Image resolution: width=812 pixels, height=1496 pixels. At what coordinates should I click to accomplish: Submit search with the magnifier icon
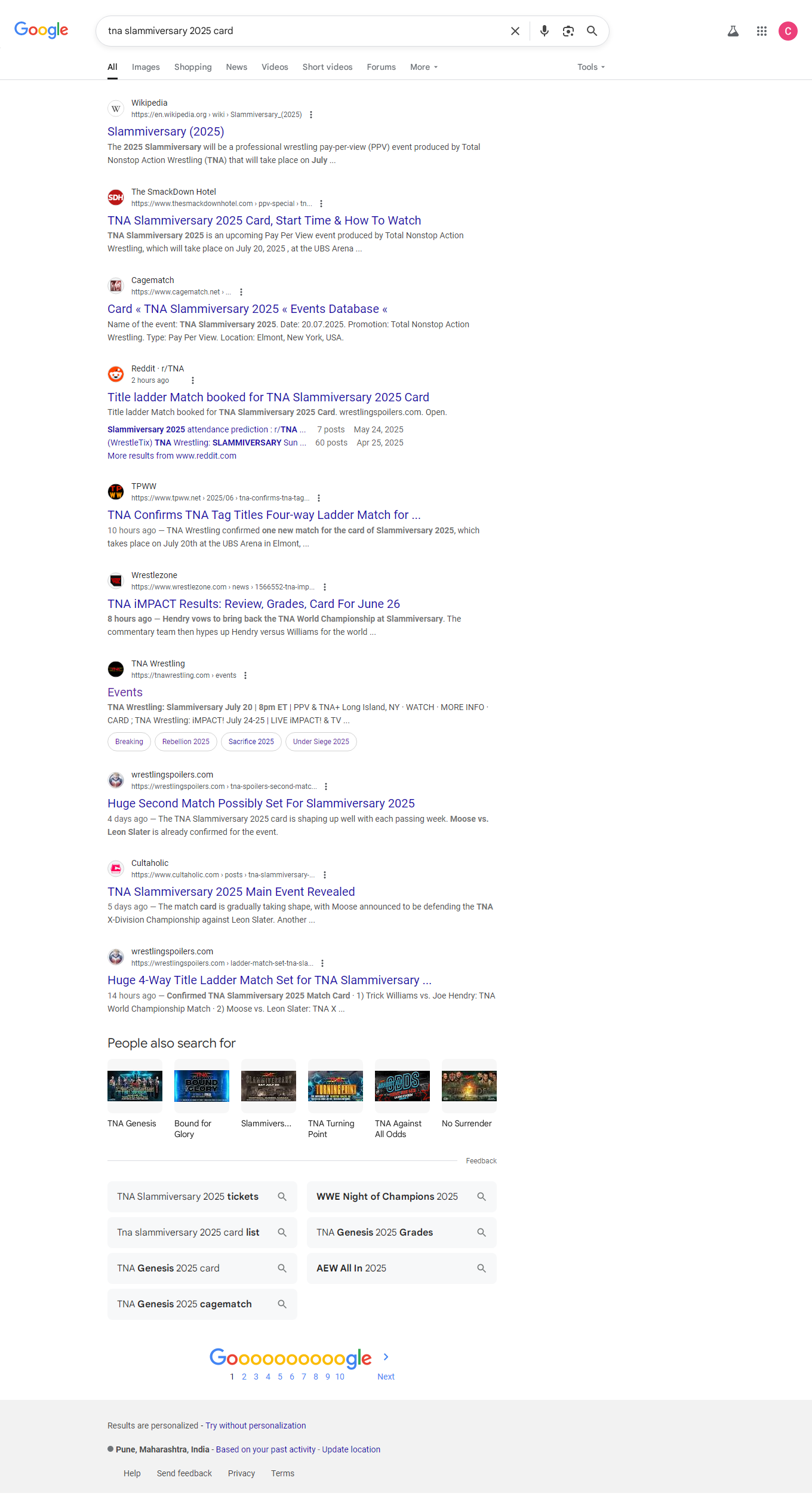pos(592,31)
